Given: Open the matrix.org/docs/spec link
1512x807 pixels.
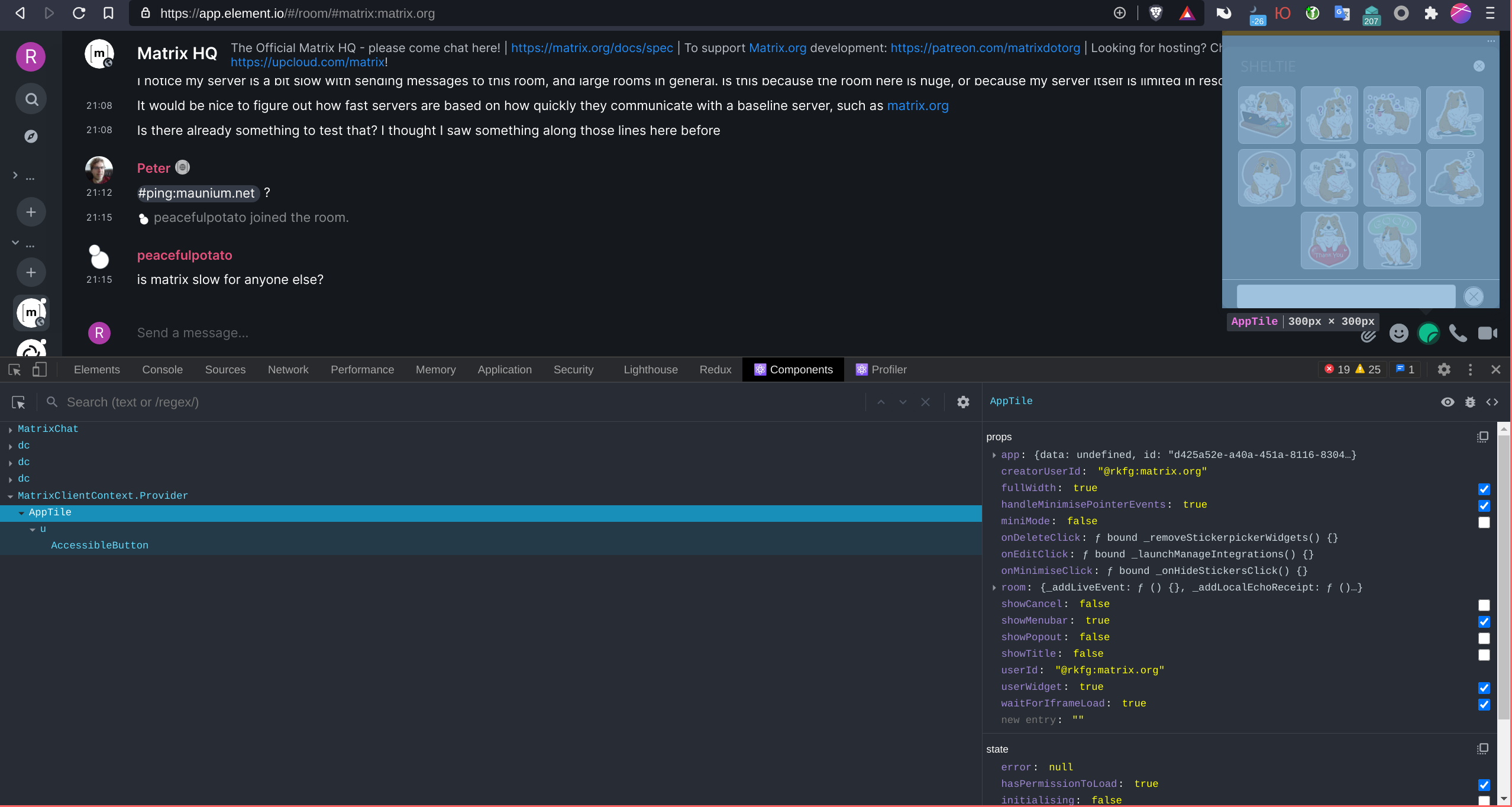Looking at the screenshot, I should 592,48.
